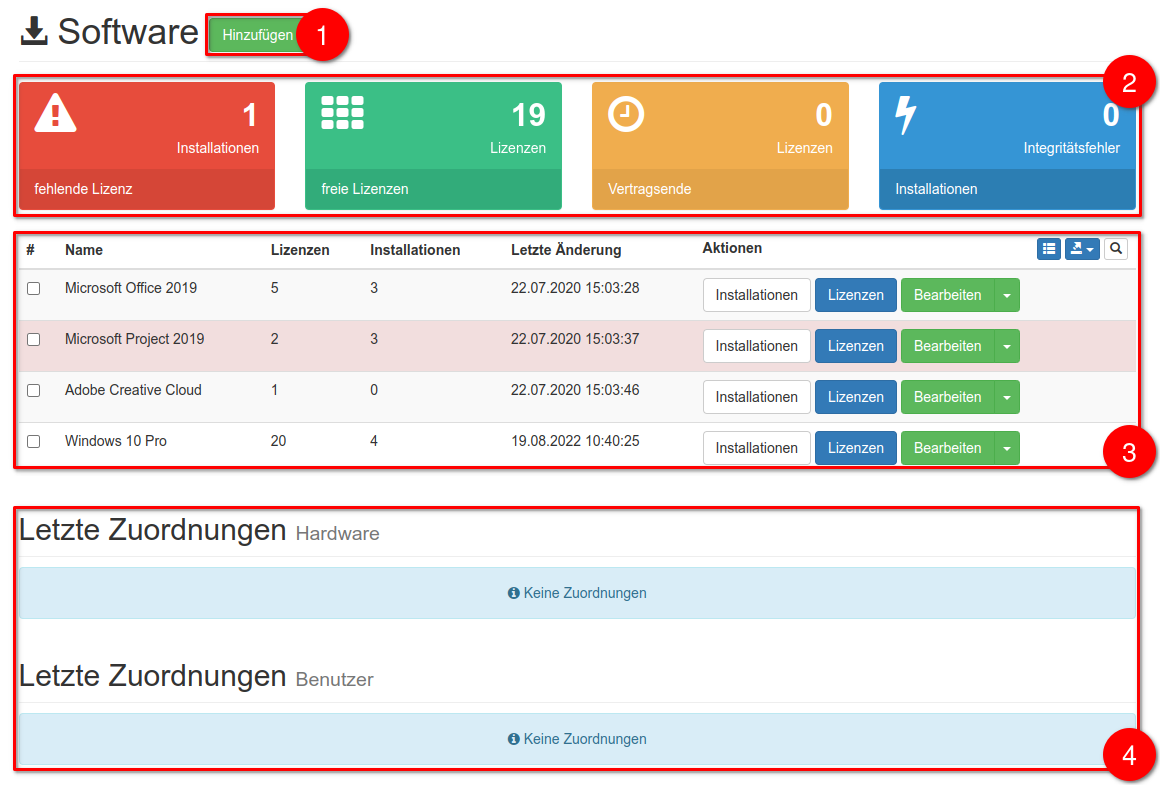Image resolution: width=1160 pixels, height=785 pixels.
Task: Click the clock icon on the orange Vertragsende card
Action: 626,113
